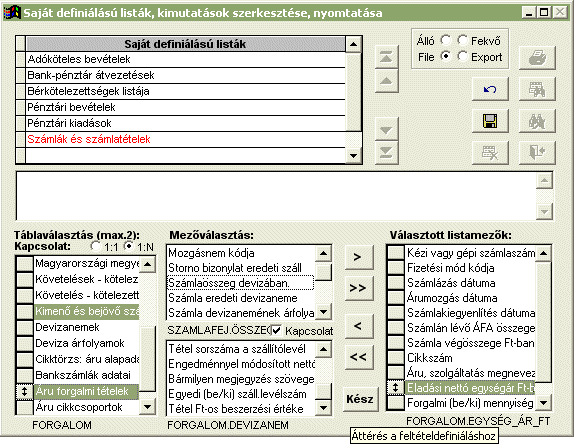Pick Áru cikkcsoportok table
574x445 pixels.
(87, 407)
